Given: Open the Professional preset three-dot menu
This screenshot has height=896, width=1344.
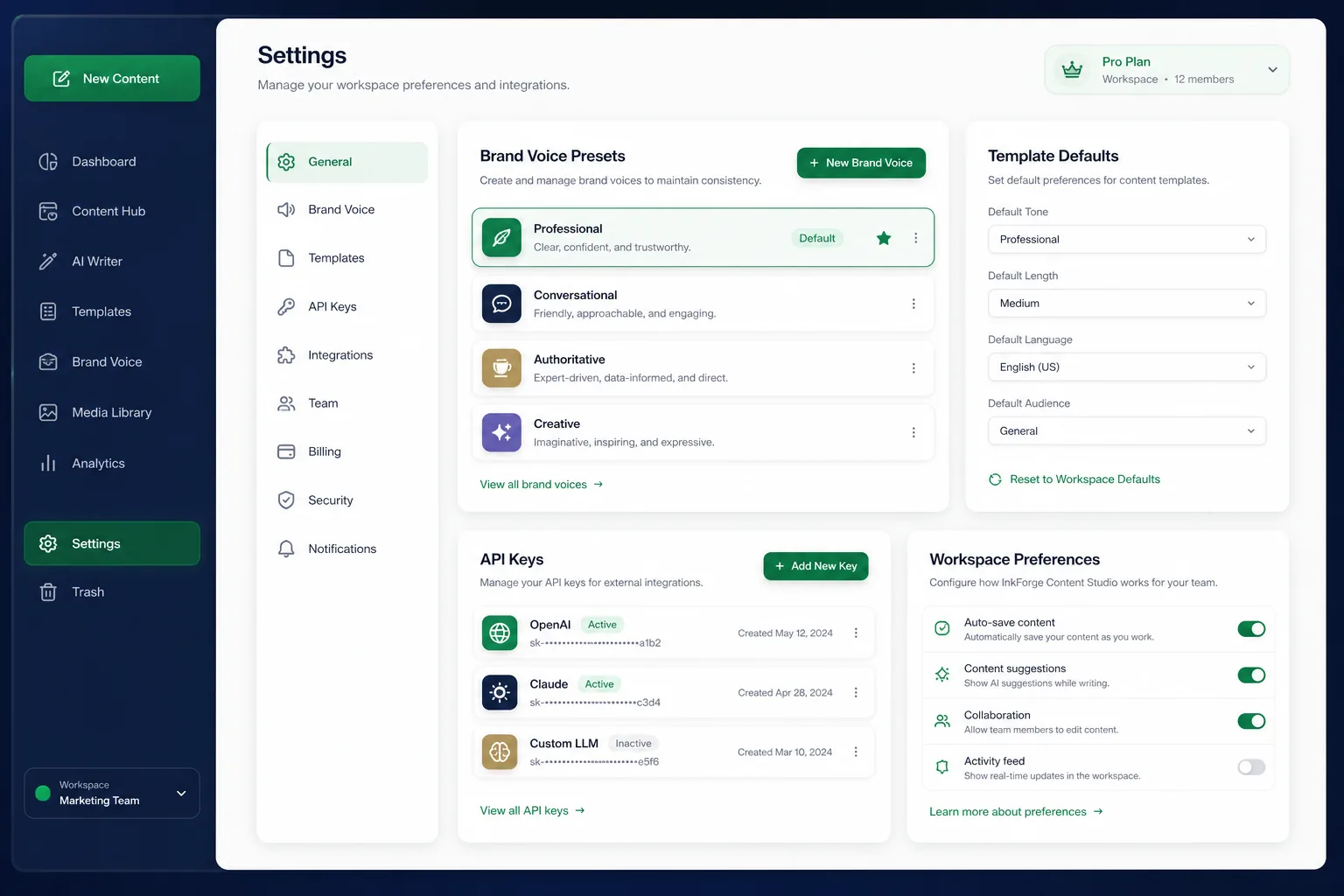Looking at the screenshot, I should 915,238.
